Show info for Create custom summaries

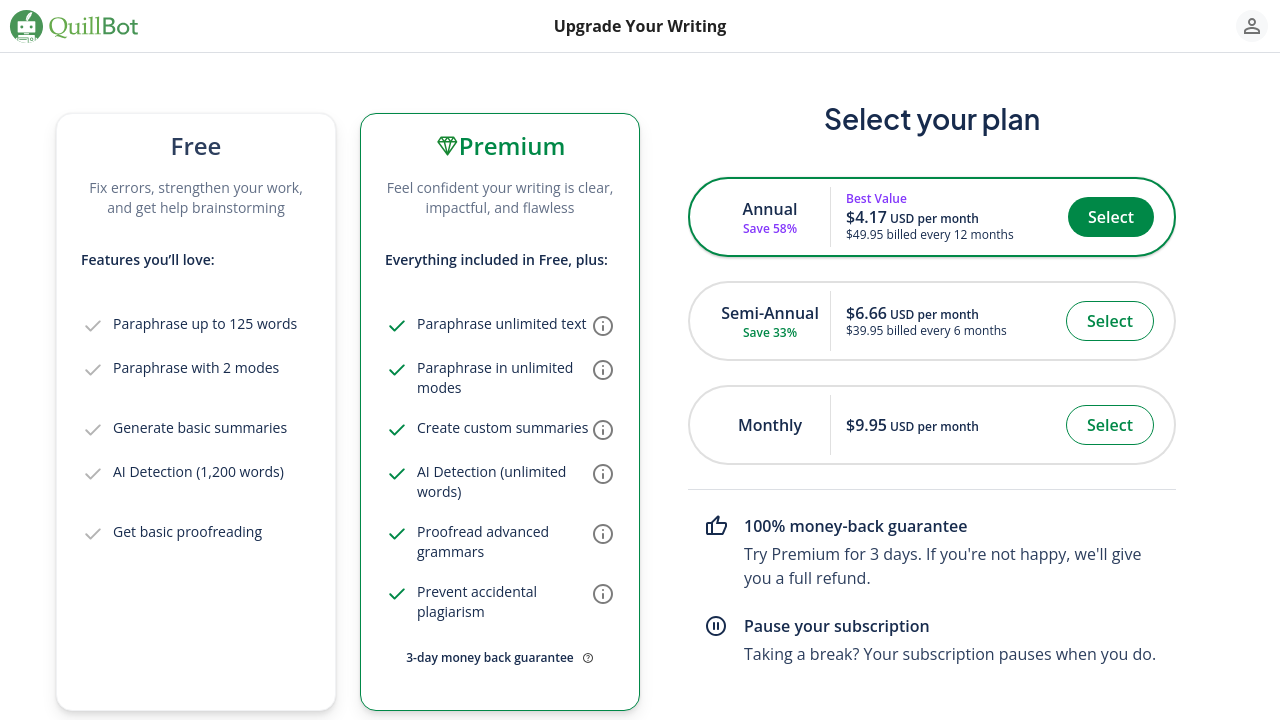click(603, 430)
